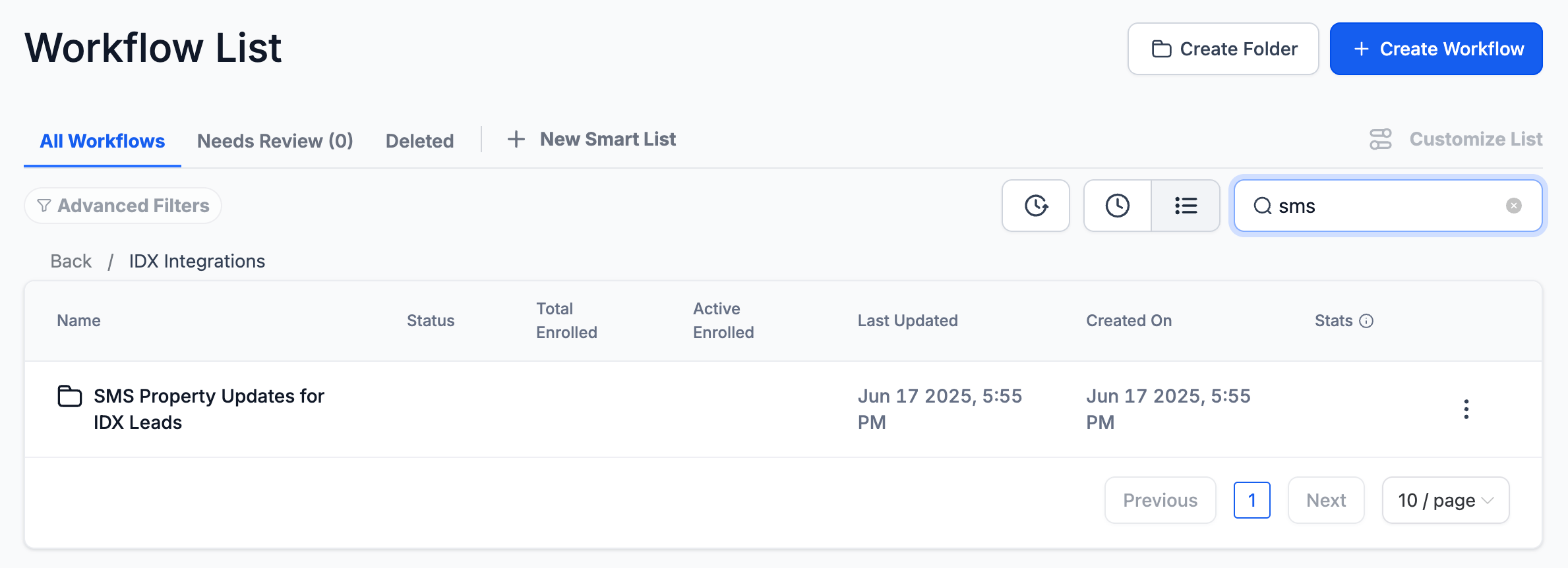Screen dimensions: 1568x568
Task: Click the Stats info icon
Action: click(x=1366, y=321)
